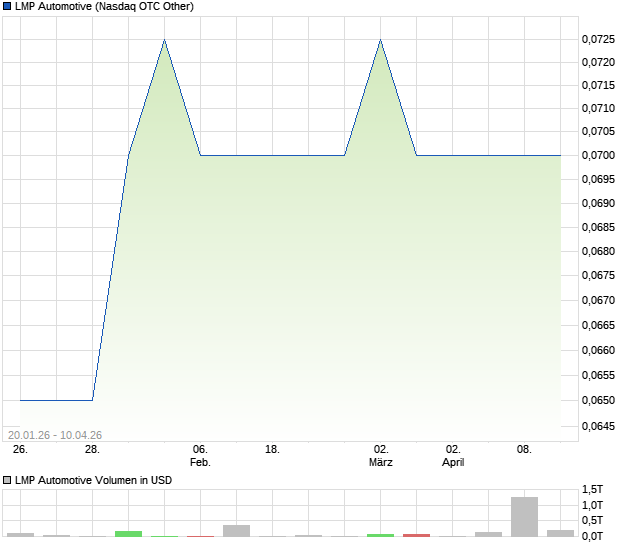Viewport: 620px width, 546px height.
Task: Click the gray volume bar after 06. Feb.
Action: pos(236,531)
